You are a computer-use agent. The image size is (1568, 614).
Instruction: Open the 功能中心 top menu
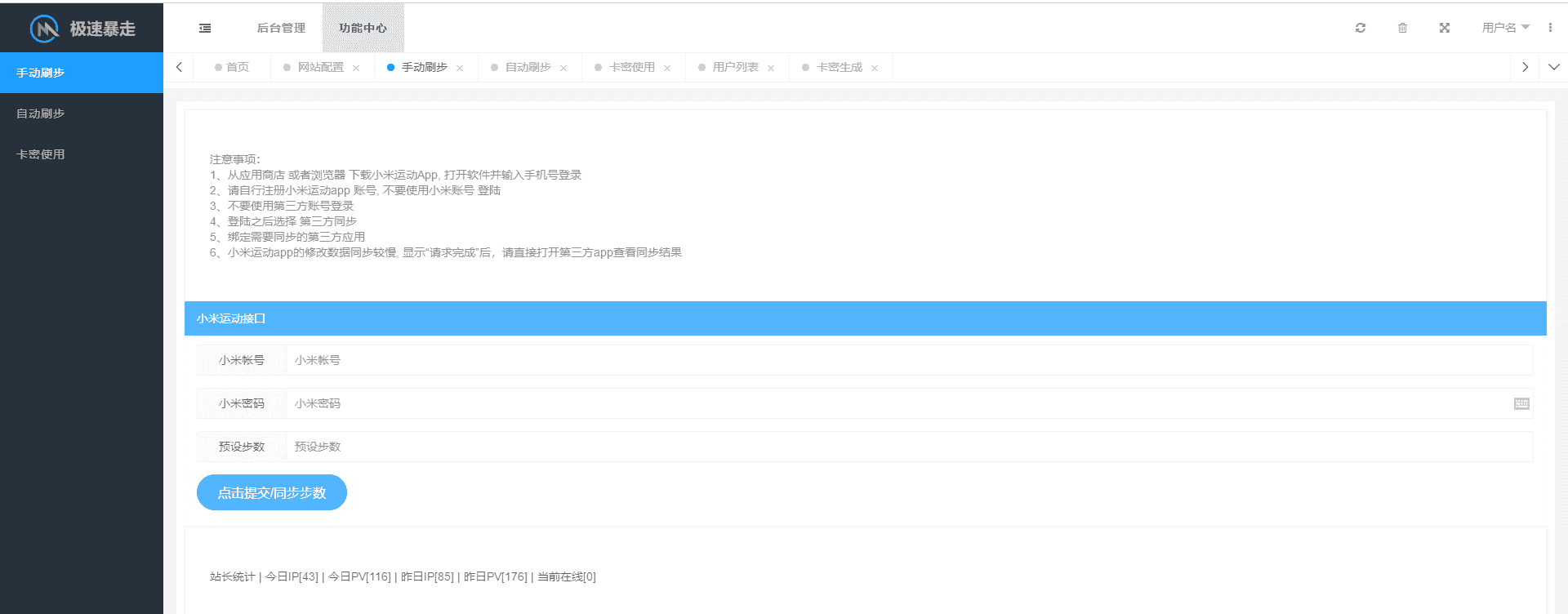click(x=363, y=28)
